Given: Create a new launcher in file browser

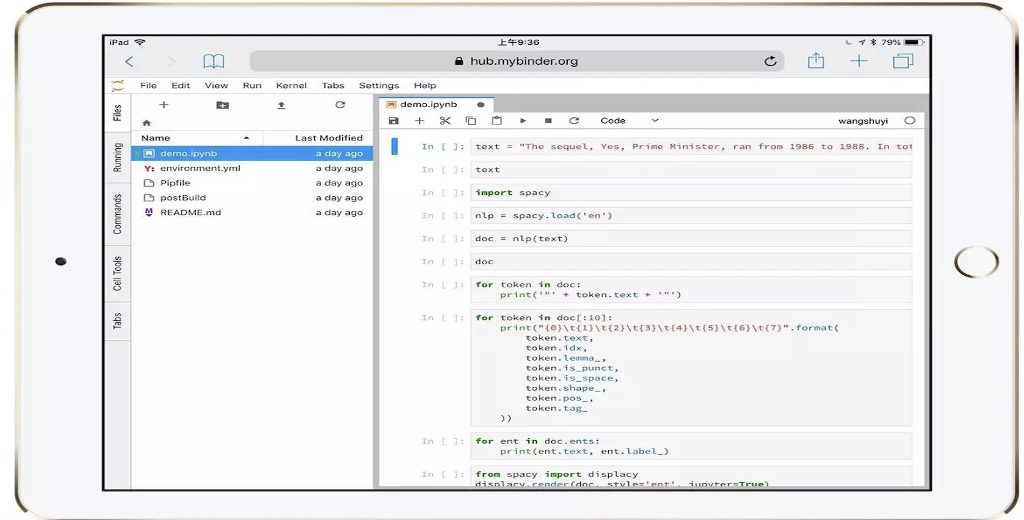Looking at the screenshot, I should point(163,105).
